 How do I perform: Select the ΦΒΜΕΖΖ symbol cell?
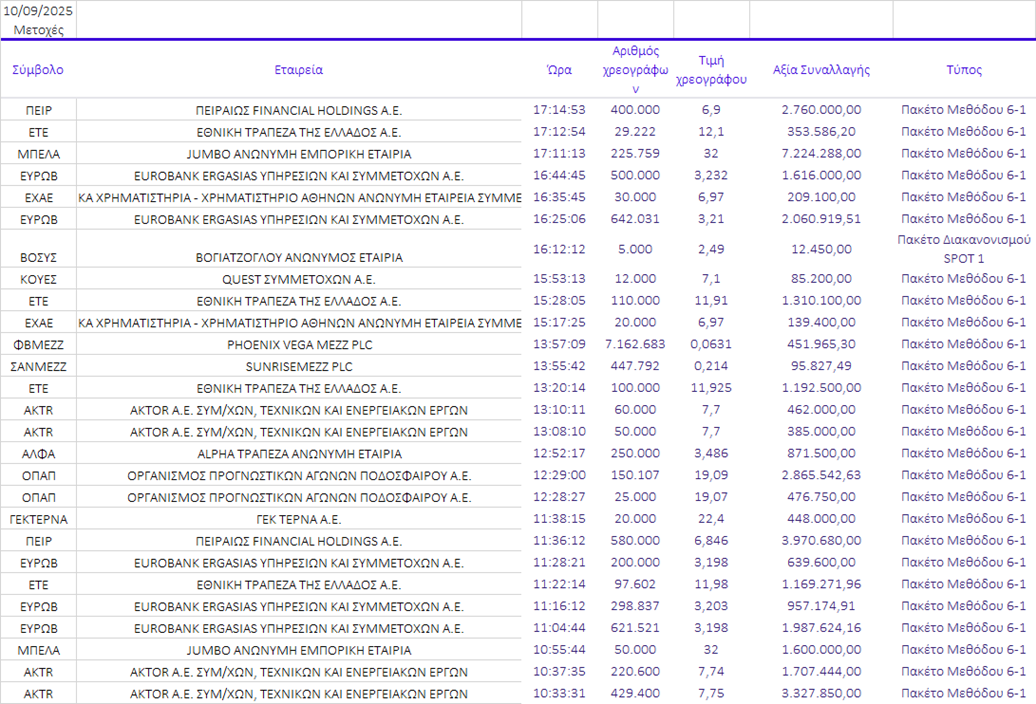[38, 344]
